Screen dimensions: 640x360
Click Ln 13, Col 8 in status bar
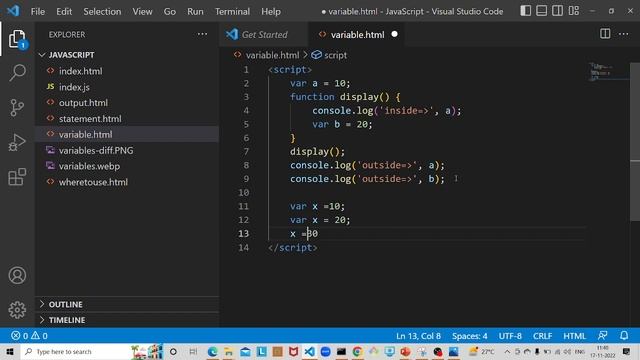click(x=418, y=336)
